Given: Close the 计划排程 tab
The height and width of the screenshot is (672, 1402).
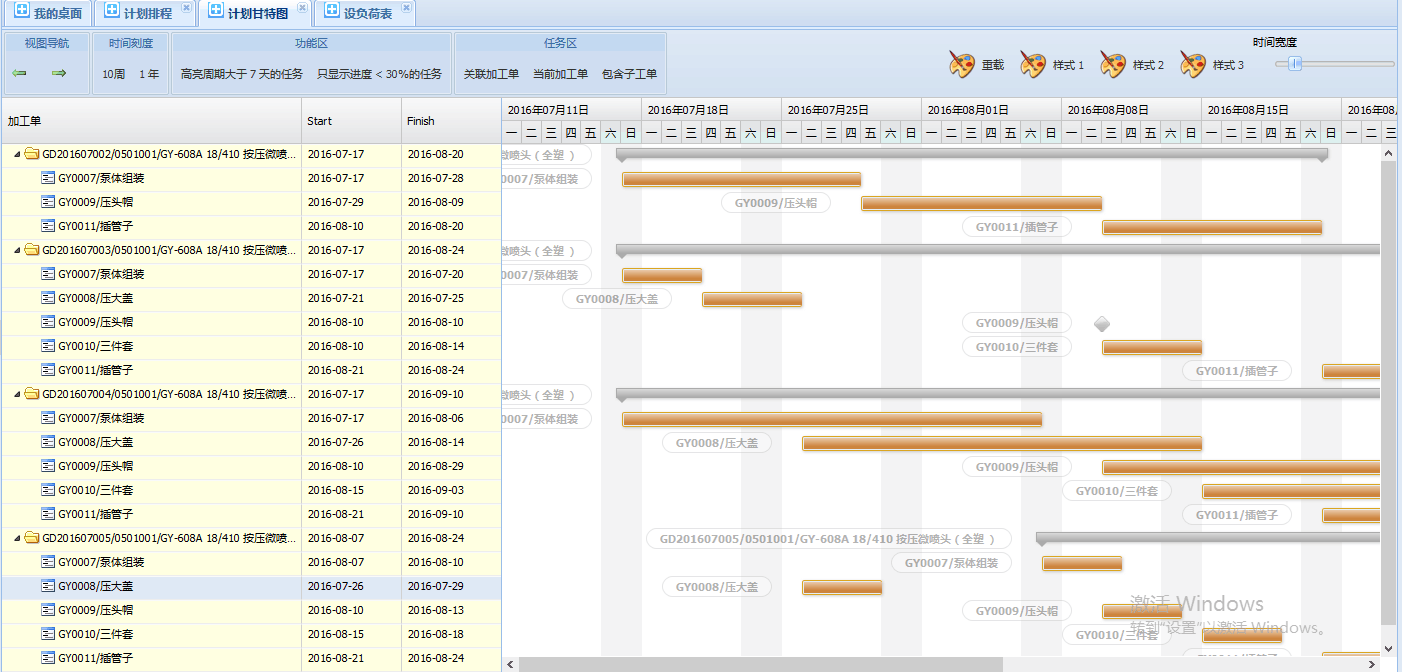Looking at the screenshot, I should (186, 8).
